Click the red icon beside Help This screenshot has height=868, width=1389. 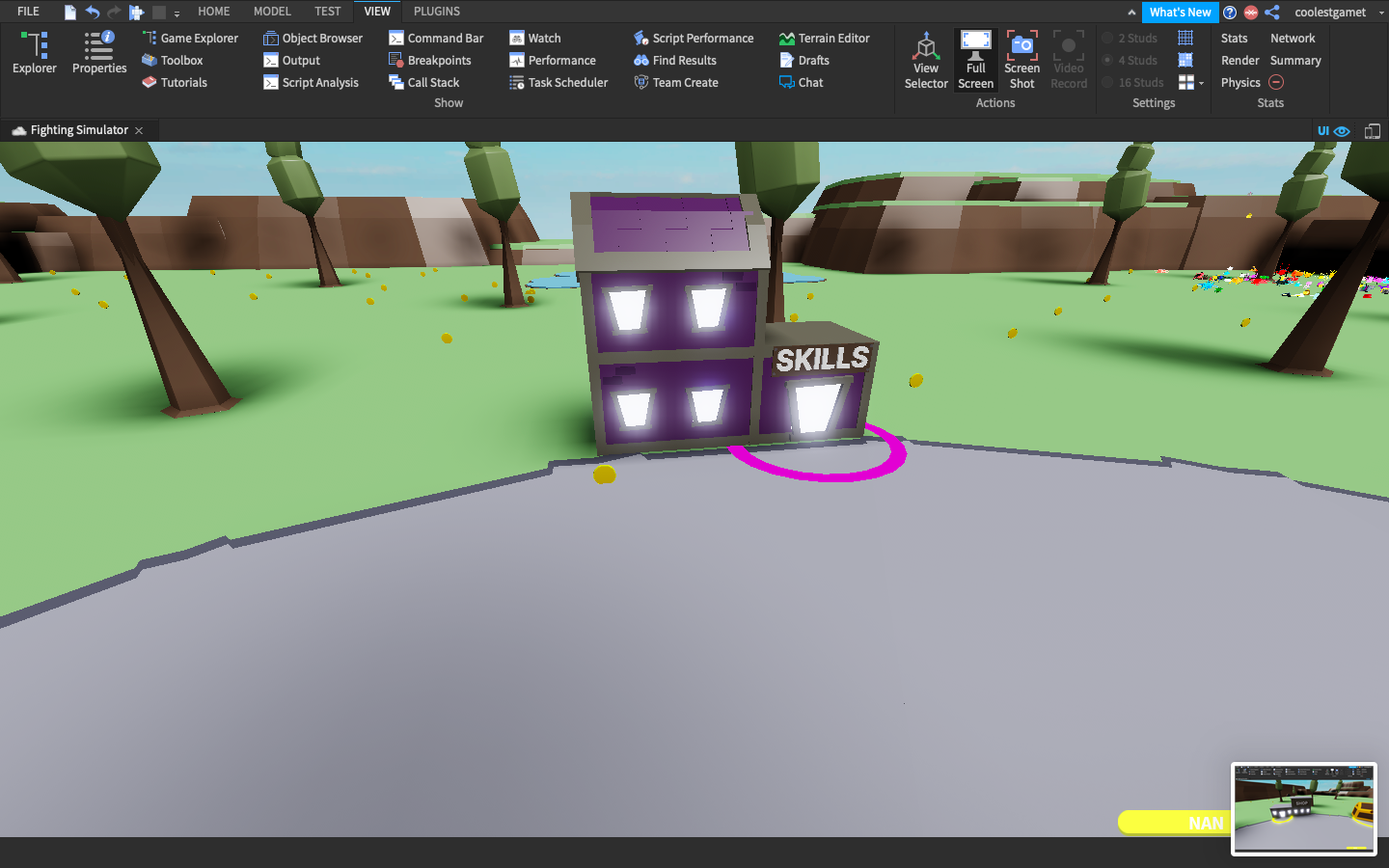tap(1251, 12)
